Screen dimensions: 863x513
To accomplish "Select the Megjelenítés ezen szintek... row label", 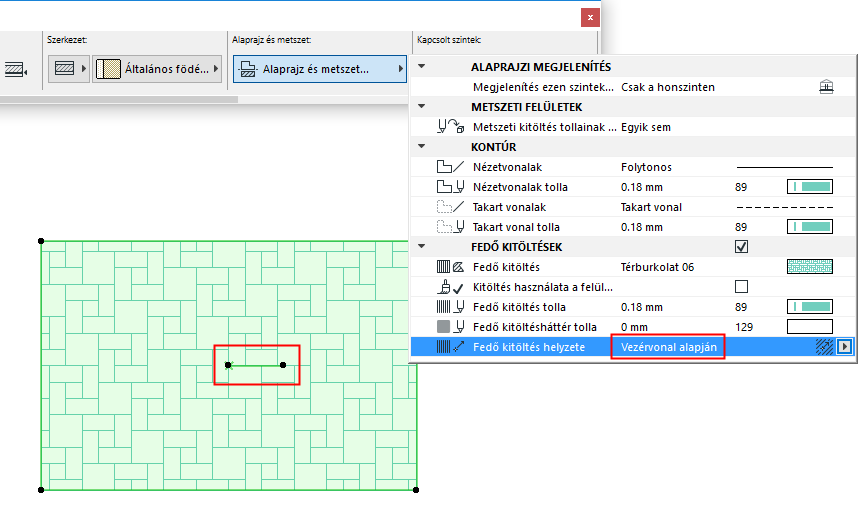I will tap(543, 87).
